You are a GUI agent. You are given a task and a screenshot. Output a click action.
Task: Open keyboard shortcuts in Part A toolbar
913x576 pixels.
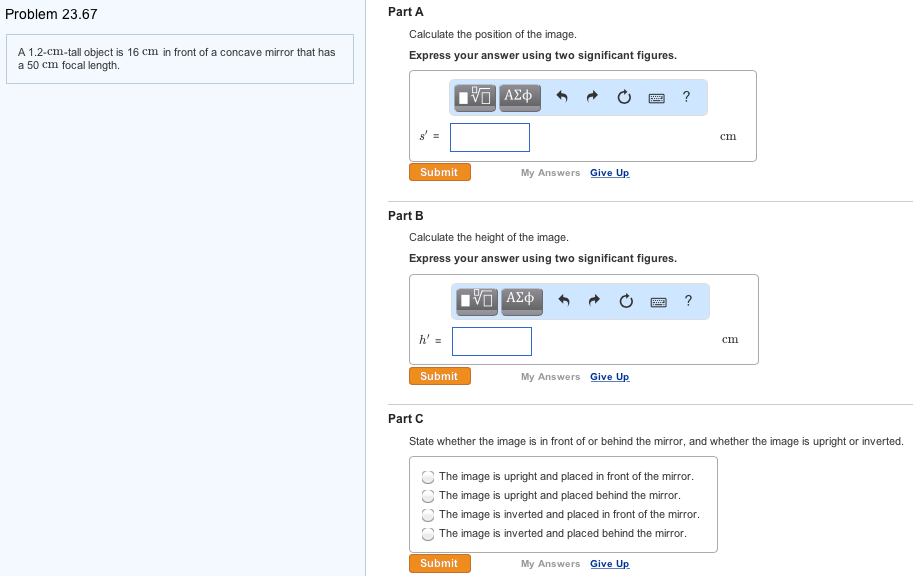[656, 98]
